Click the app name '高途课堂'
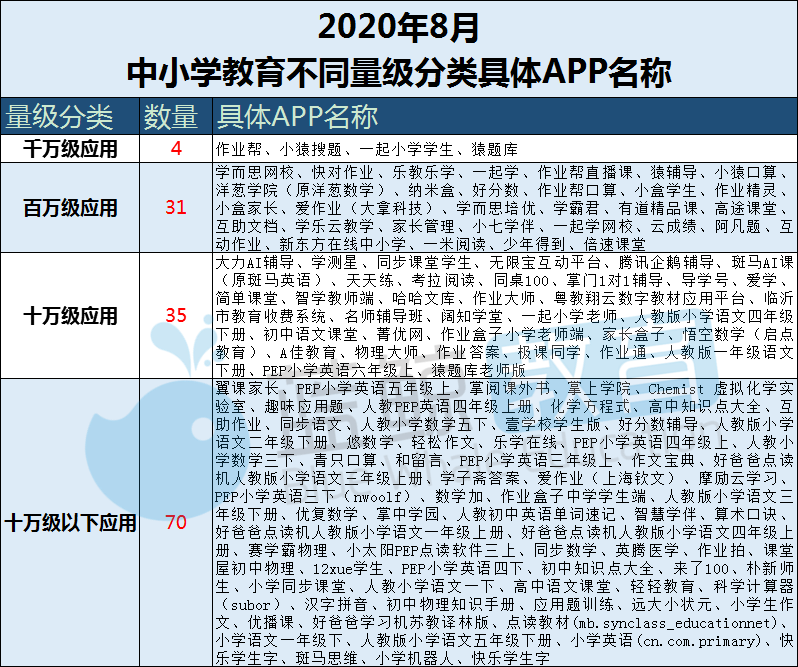Viewport: 798px width, 667px height. pos(747,208)
